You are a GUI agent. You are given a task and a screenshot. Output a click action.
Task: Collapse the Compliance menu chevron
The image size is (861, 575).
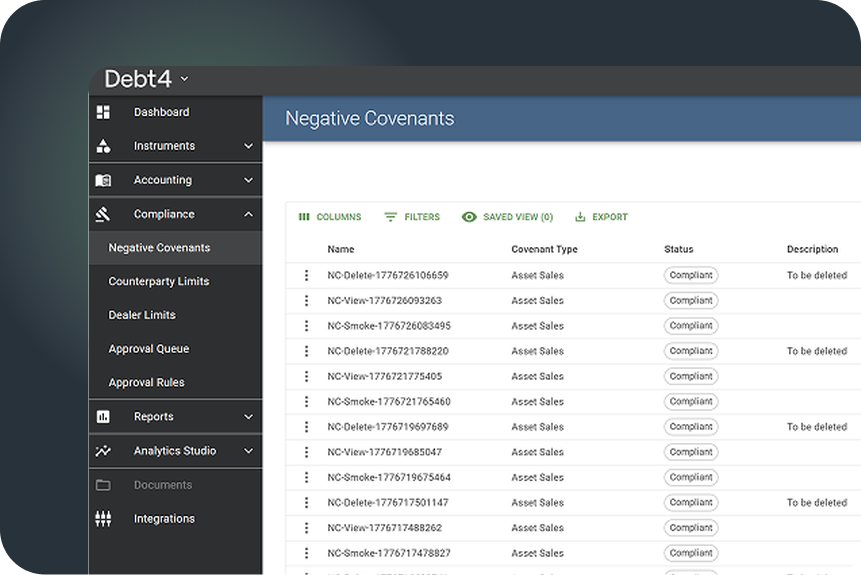pyautogui.click(x=248, y=214)
